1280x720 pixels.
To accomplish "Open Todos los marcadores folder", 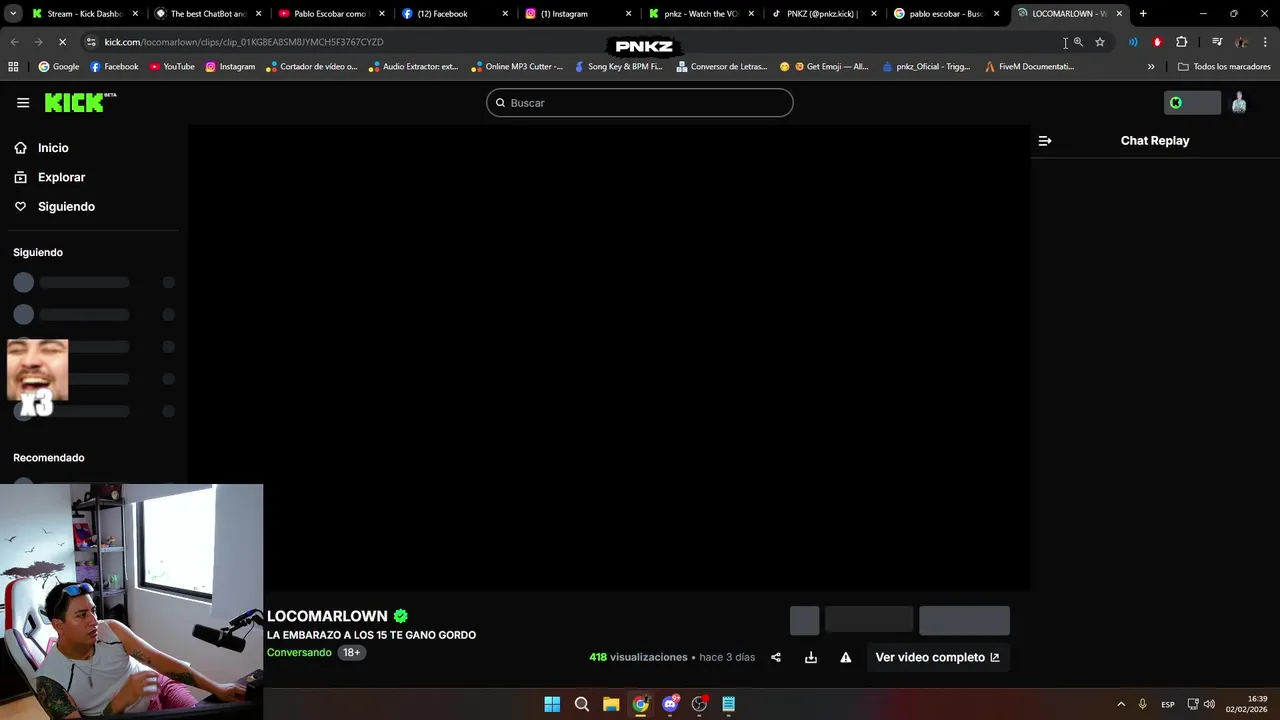I will coord(1224,67).
